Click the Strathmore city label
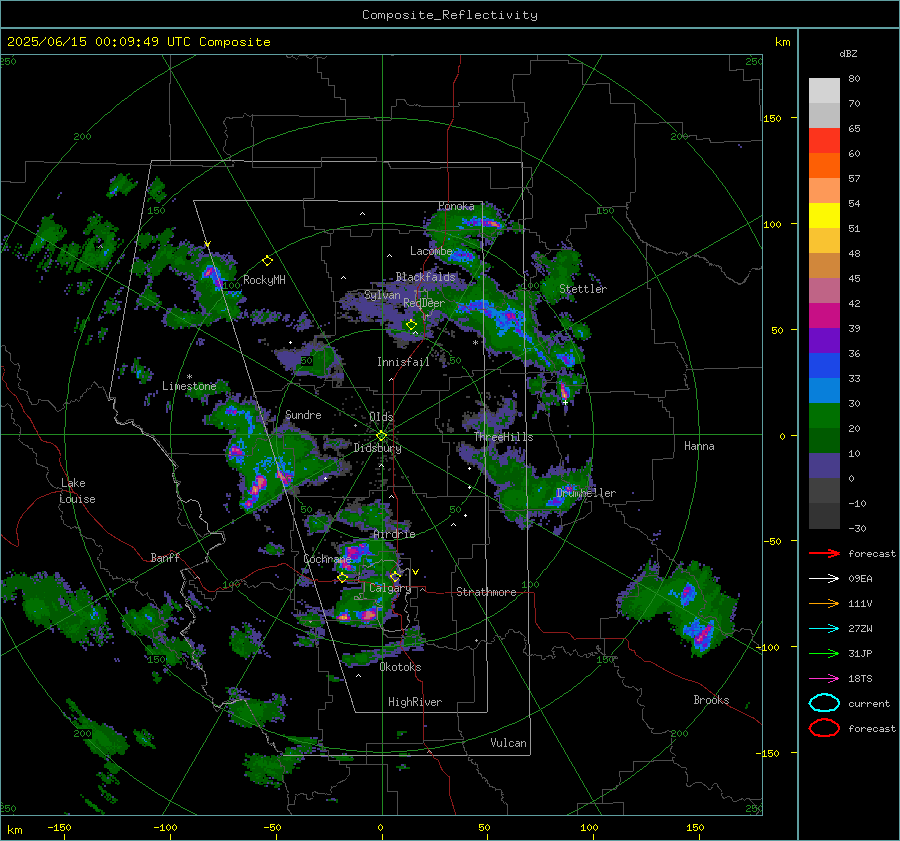The image size is (900, 841). pyautogui.click(x=486, y=592)
